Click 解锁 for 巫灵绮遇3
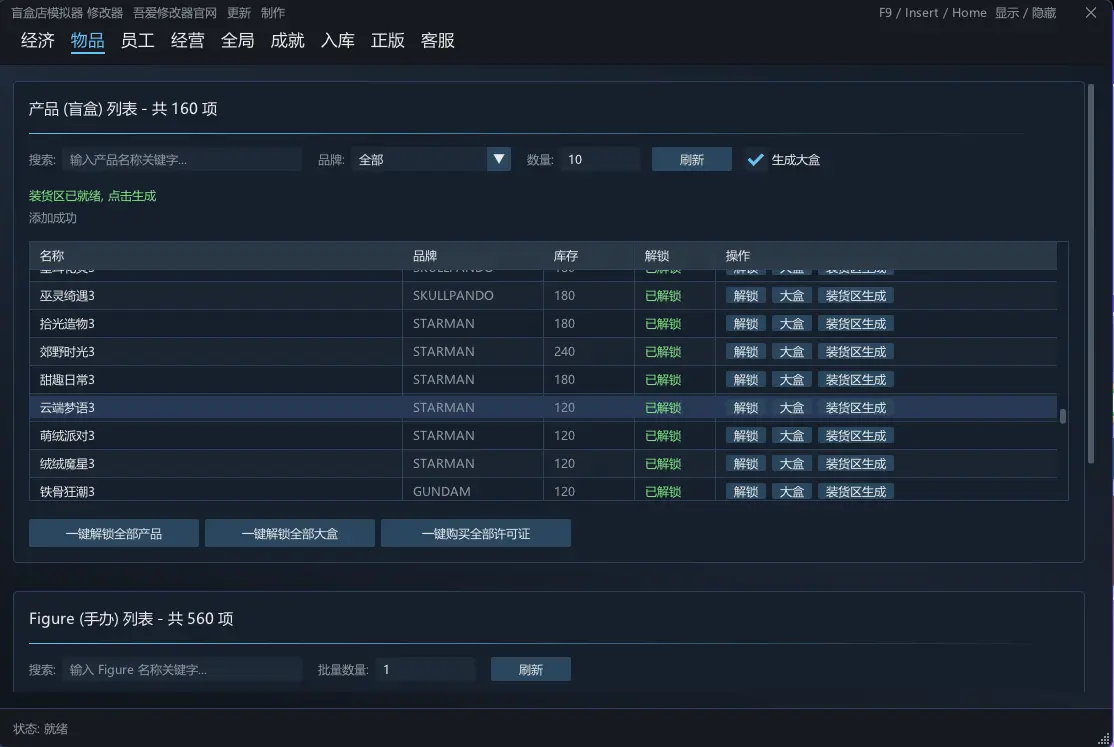Screen dimensions: 1114x747 pos(745,296)
